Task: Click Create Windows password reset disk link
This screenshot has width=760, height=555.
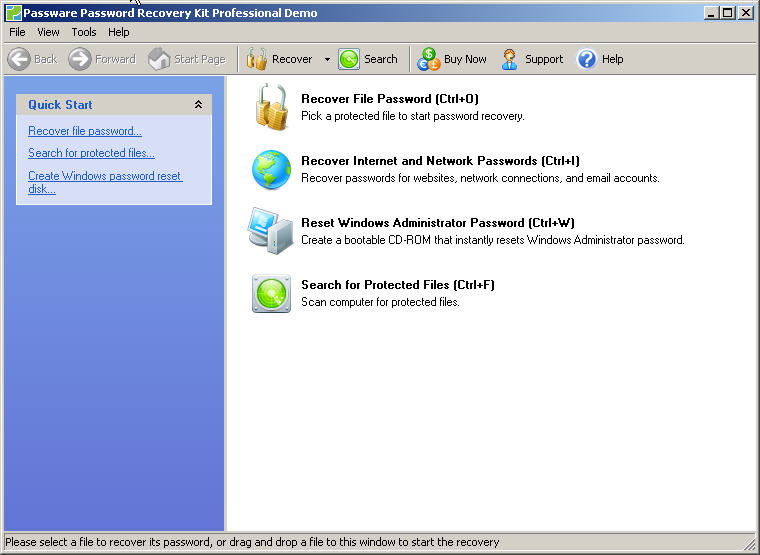Action: [105, 182]
